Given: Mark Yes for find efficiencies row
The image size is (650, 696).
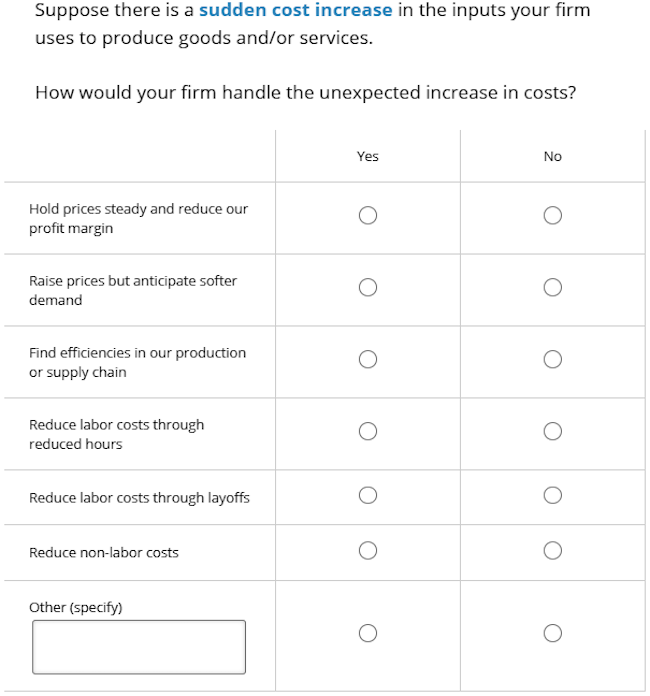Looking at the screenshot, I should [x=368, y=359].
